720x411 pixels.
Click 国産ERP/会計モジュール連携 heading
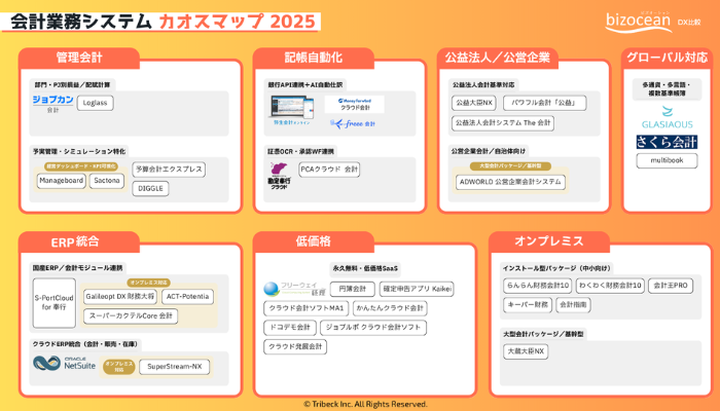coord(78,268)
